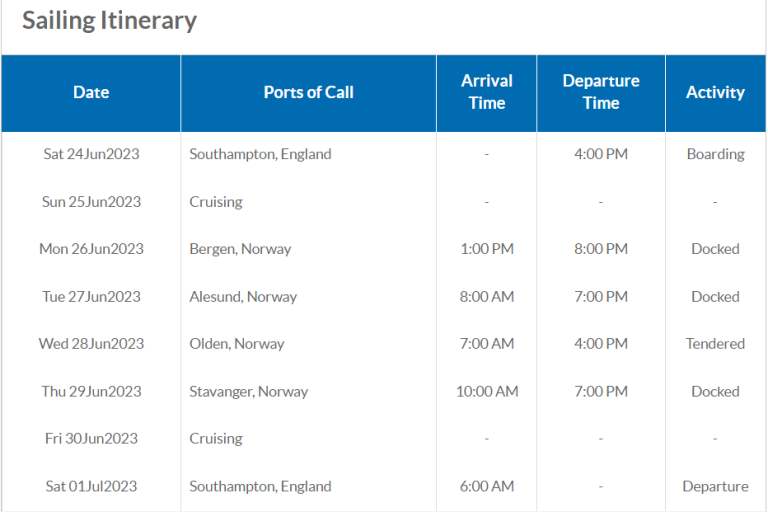Click the Date column header

click(x=91, y=93)
